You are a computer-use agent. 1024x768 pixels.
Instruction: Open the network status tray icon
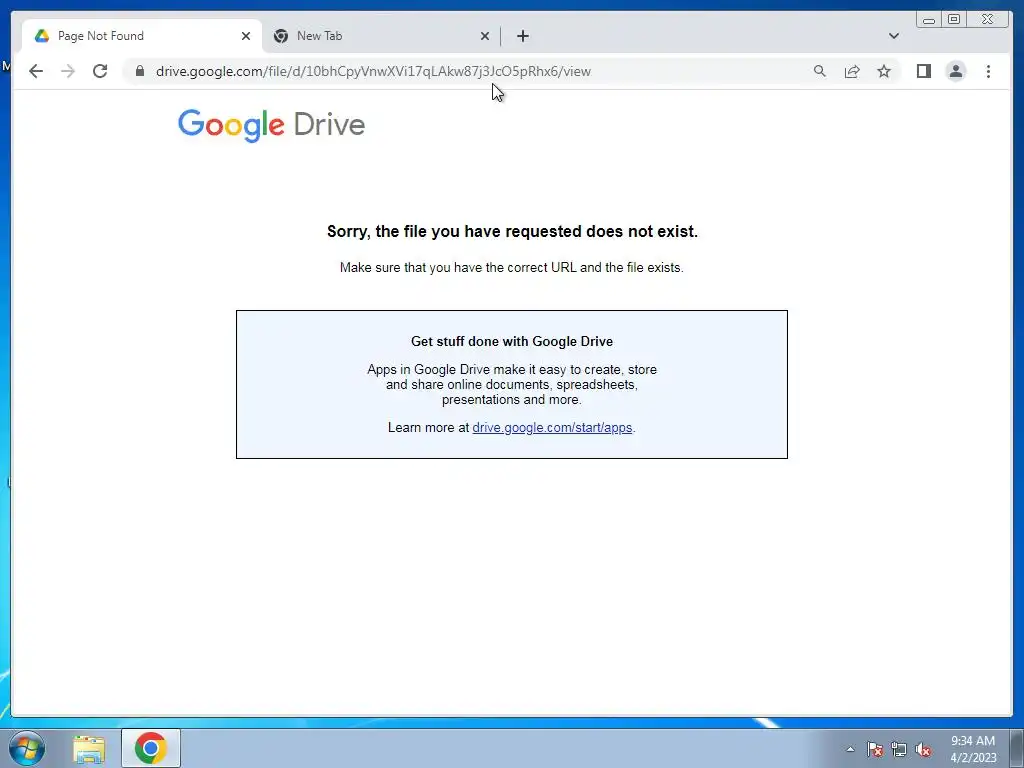pyautogui.click(x=899, y=749)
